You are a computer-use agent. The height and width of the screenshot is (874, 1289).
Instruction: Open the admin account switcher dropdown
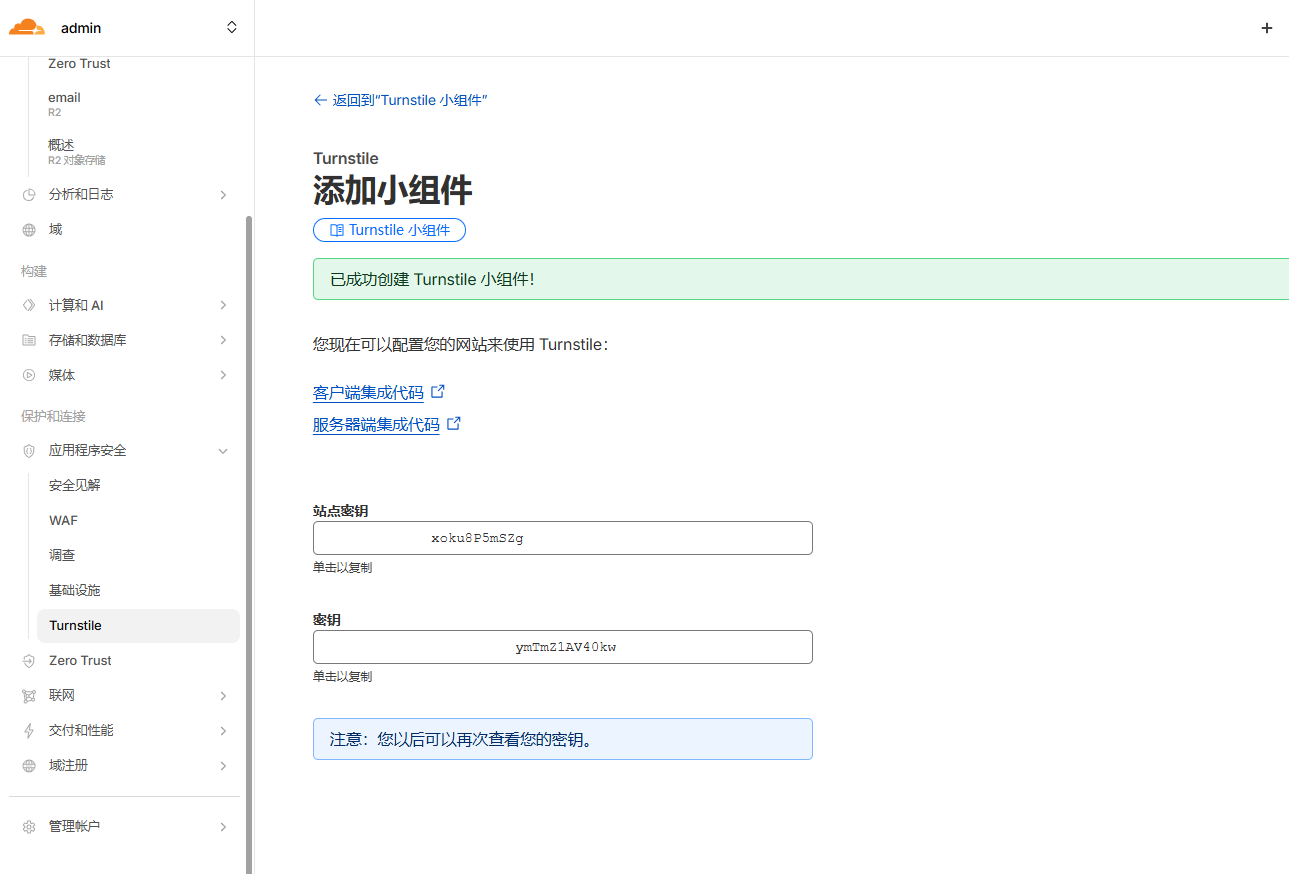[x=231, y=28]
